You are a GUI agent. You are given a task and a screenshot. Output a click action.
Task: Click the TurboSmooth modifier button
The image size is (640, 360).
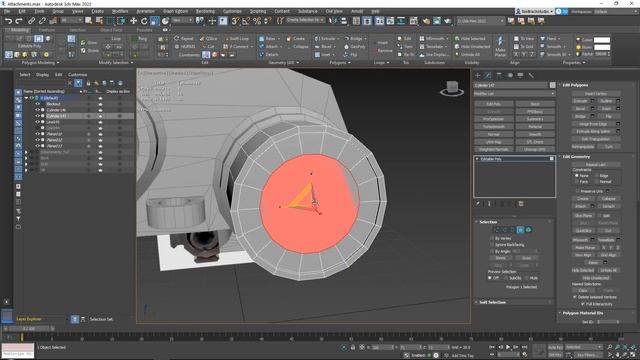493,127
